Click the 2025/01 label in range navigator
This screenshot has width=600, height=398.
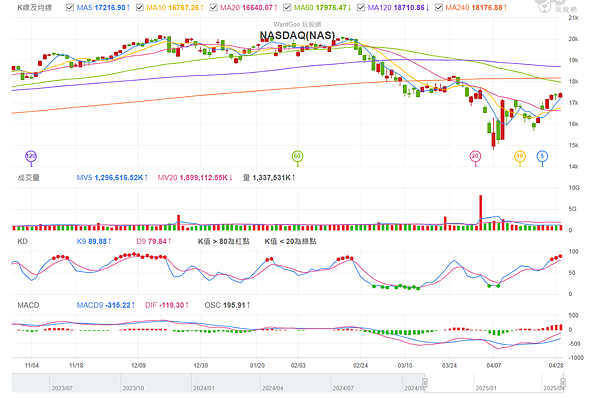point(486,388)
